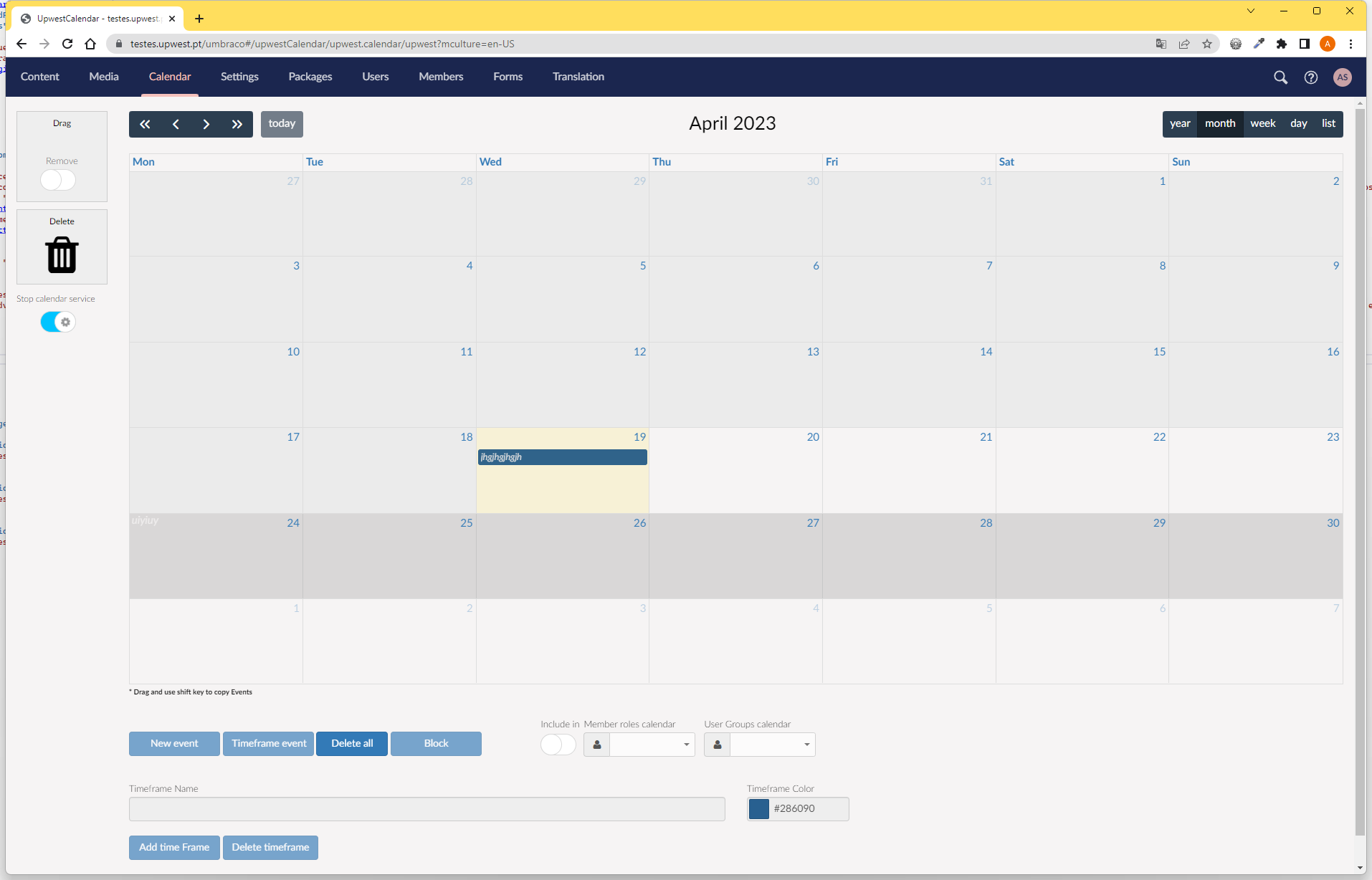Go to previous month arrow
The image size is (1372, 880).
point(176,124)
